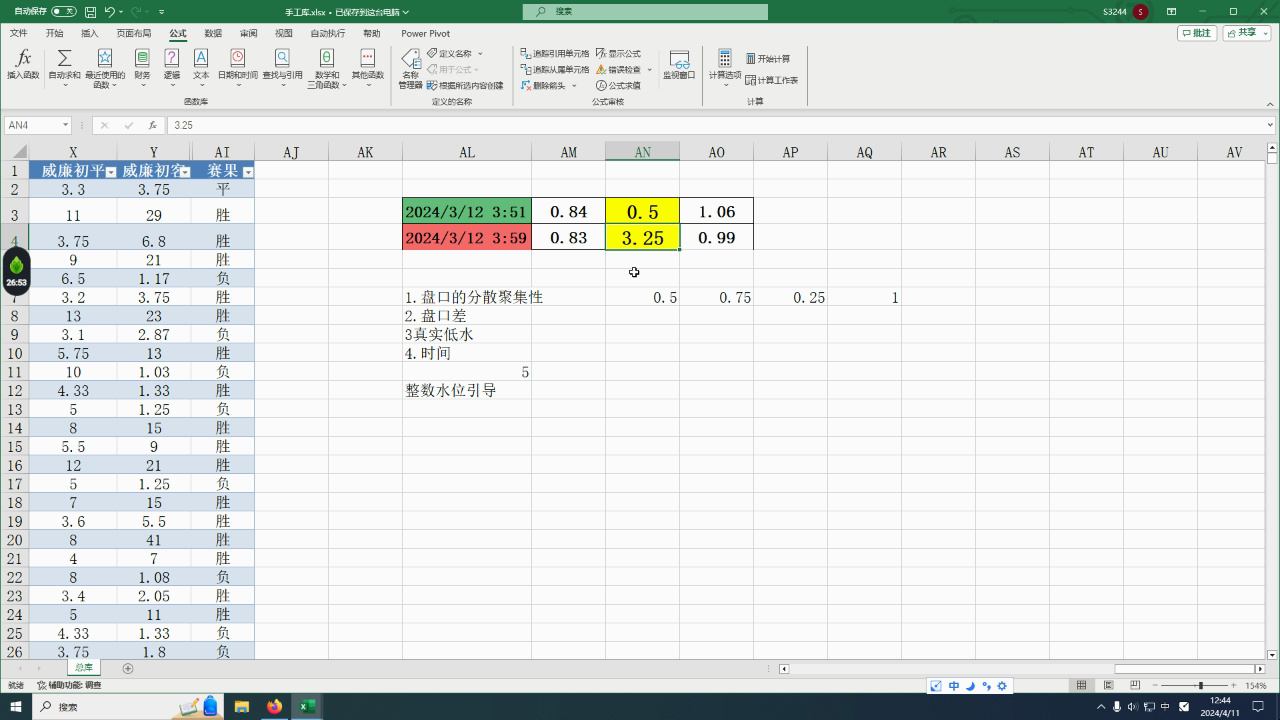Viewport: 1280px width, 720px height.
Task: Click Remove Arrows (删除箭头) button
Action: [543, 85]
